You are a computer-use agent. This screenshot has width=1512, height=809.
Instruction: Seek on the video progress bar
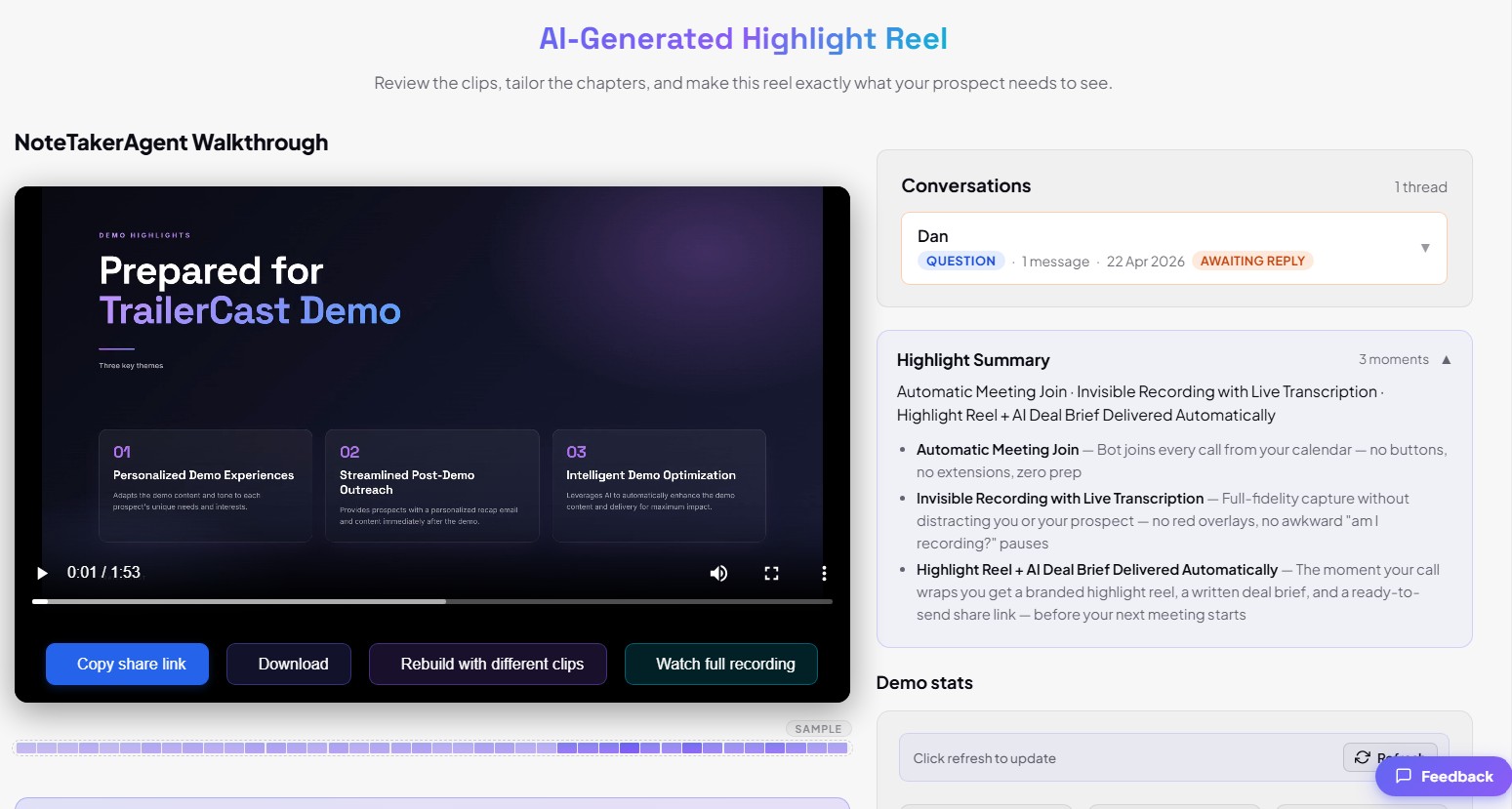[x=432, y=601]
